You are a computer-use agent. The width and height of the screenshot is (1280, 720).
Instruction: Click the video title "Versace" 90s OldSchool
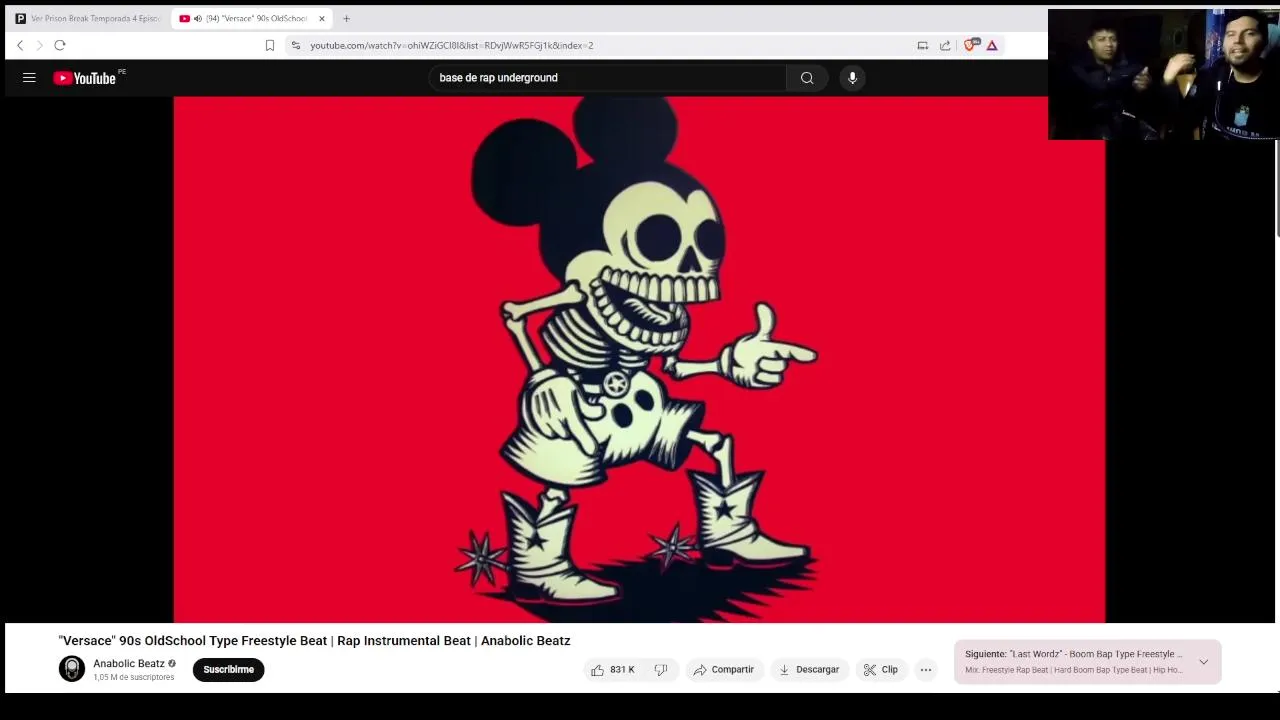[x=314, y=641]
